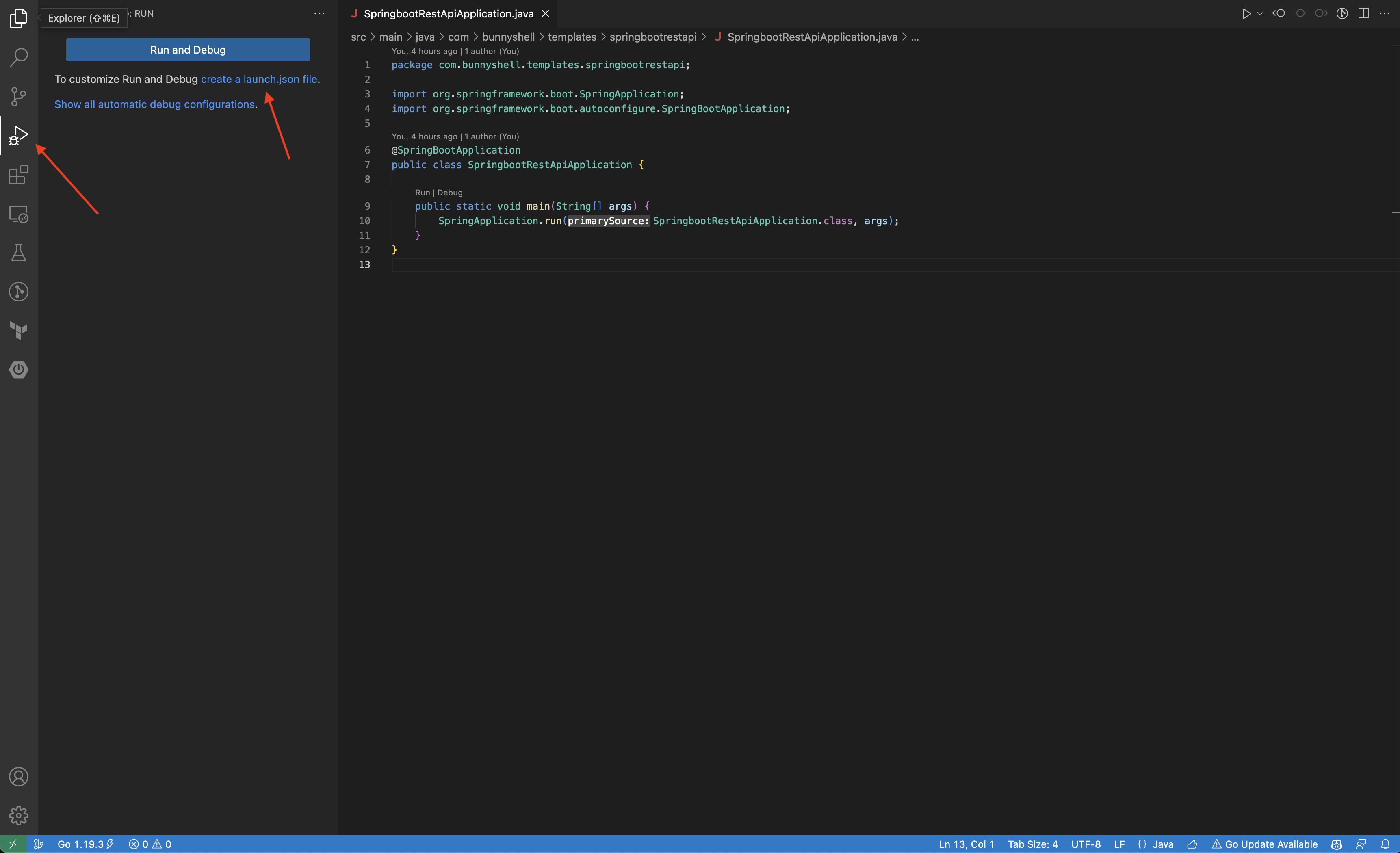
Task: Select the templates breadcrumb segment
Action: (x=572, y=37)
